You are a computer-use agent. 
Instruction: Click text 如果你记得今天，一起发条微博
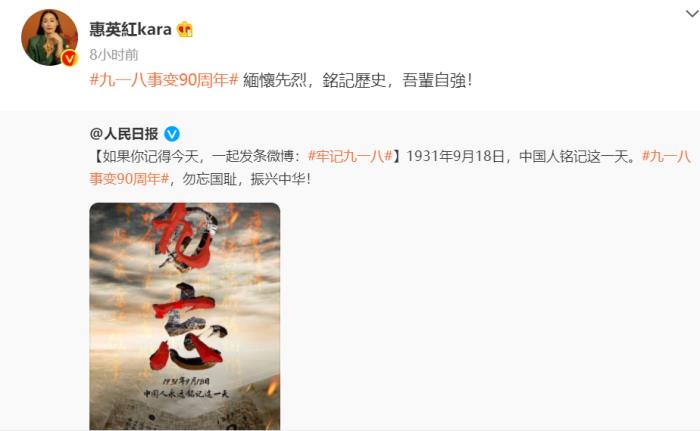click(x=199, y=156)
